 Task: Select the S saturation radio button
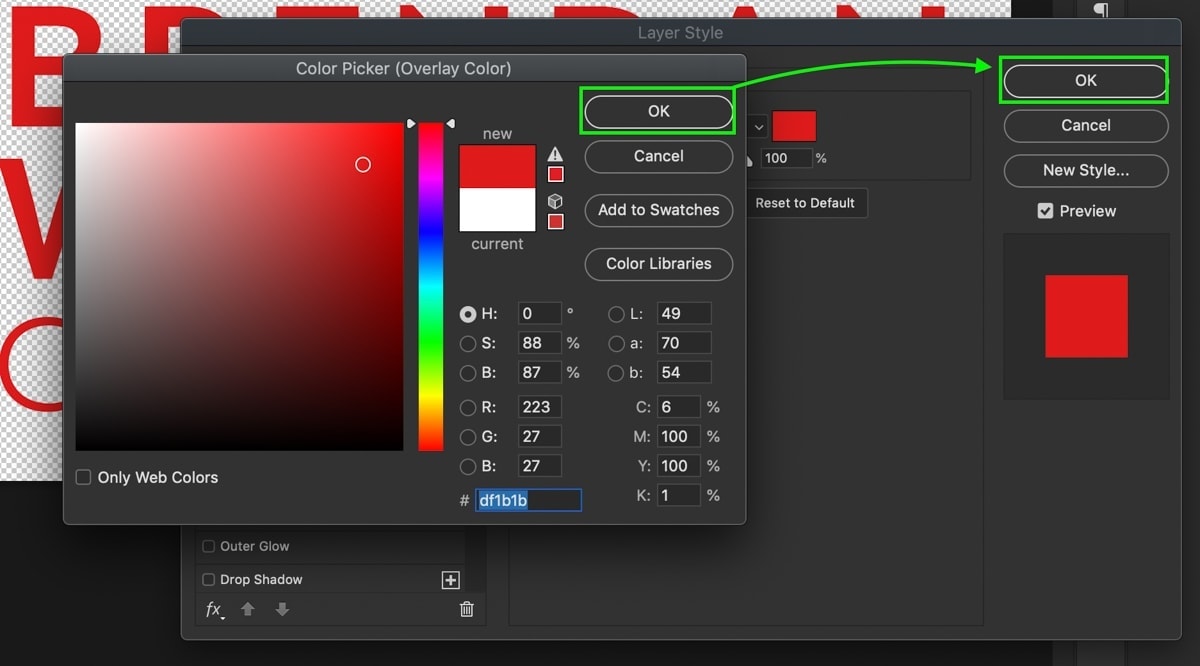(x=468, y=343)
